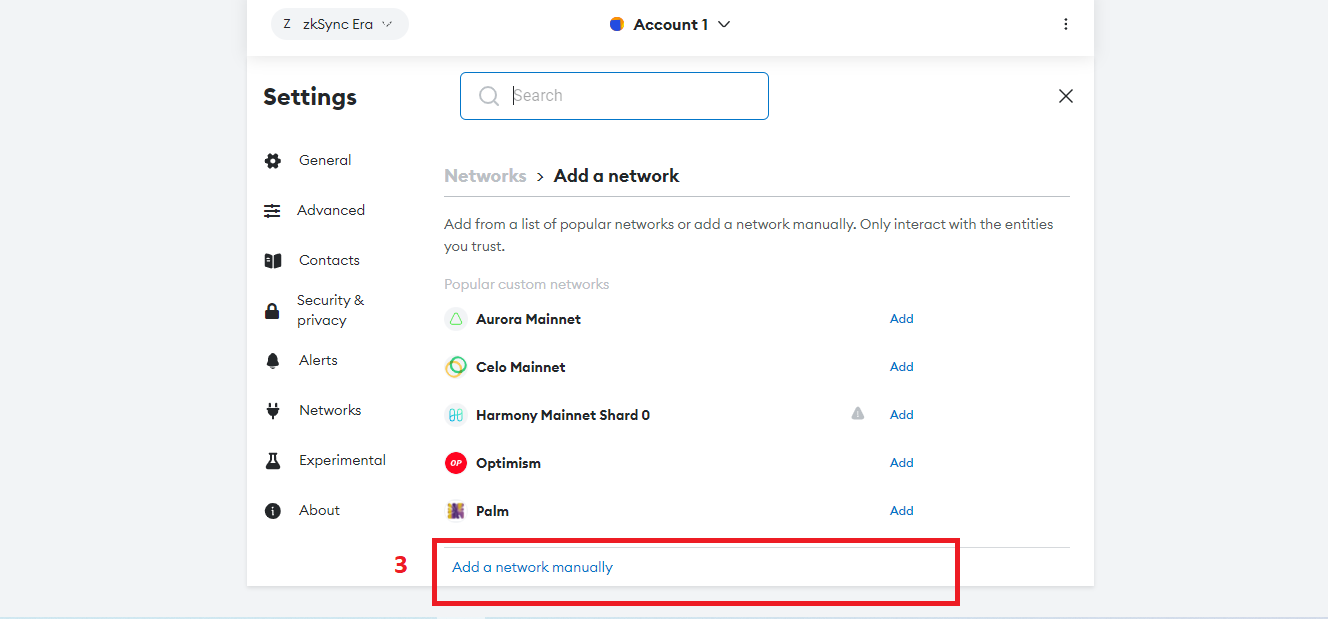Click the About info icon
Viewport: 1328px width, 619px height.
273,511
